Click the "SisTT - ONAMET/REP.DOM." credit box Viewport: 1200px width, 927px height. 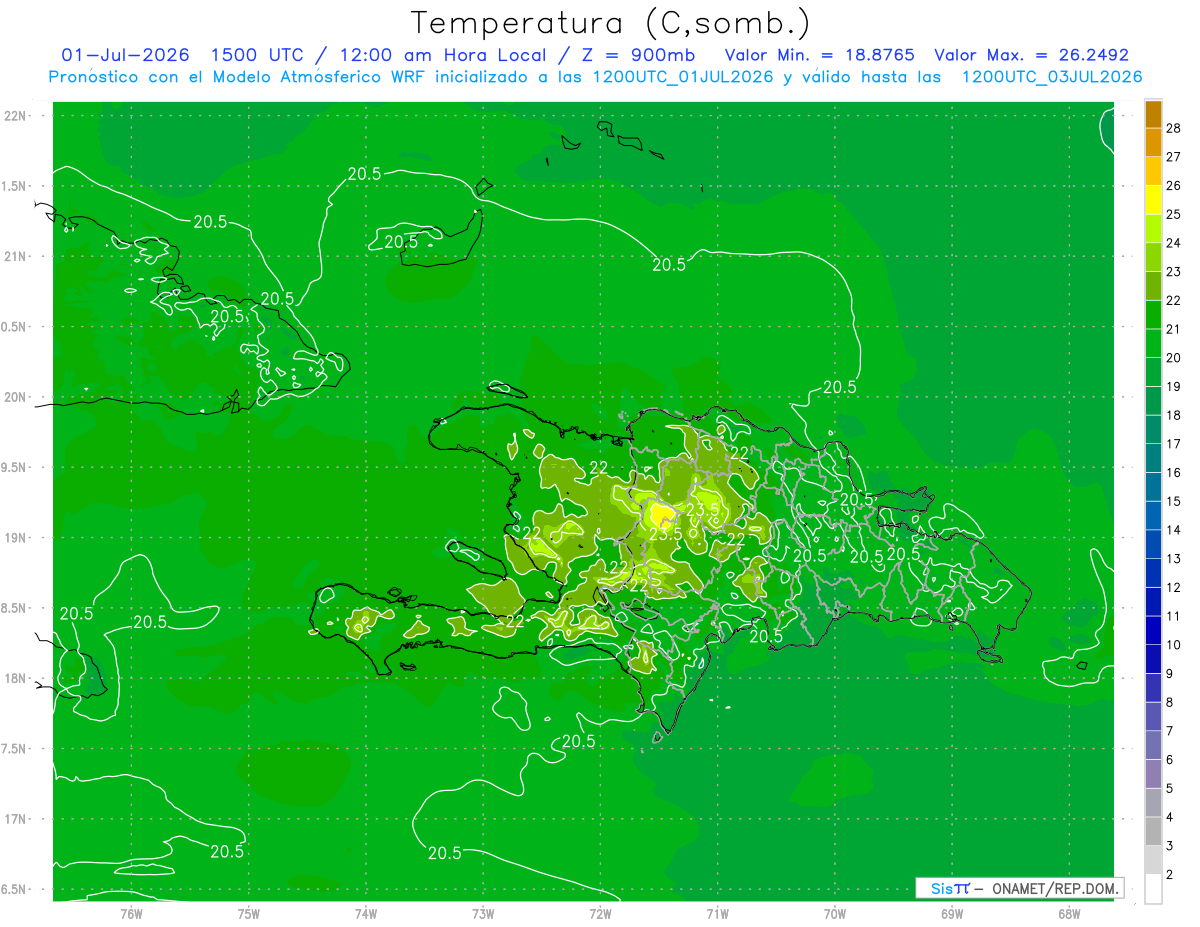click(x=1019, y=888)
